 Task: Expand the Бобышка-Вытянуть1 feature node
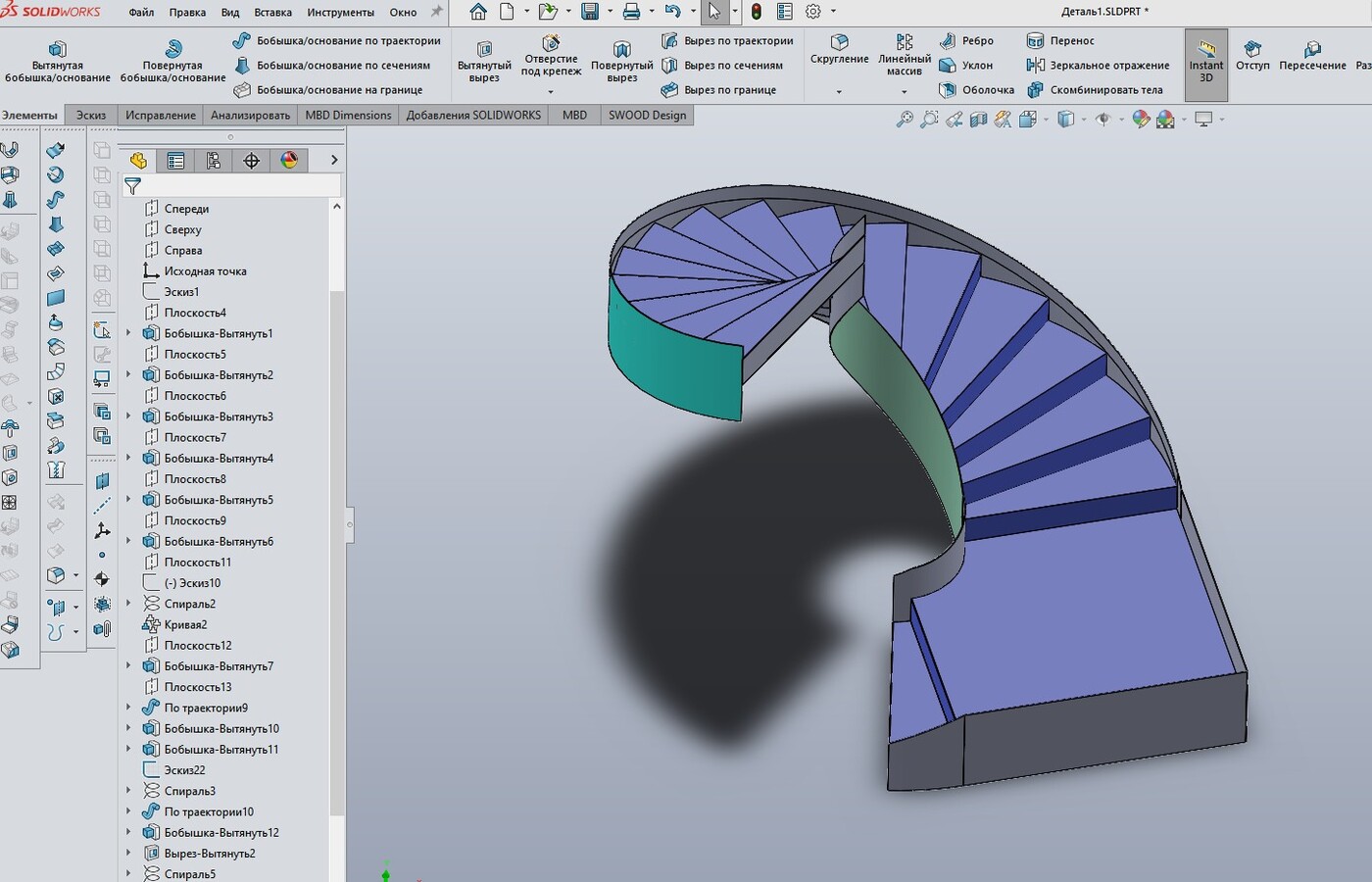[128, 333]
